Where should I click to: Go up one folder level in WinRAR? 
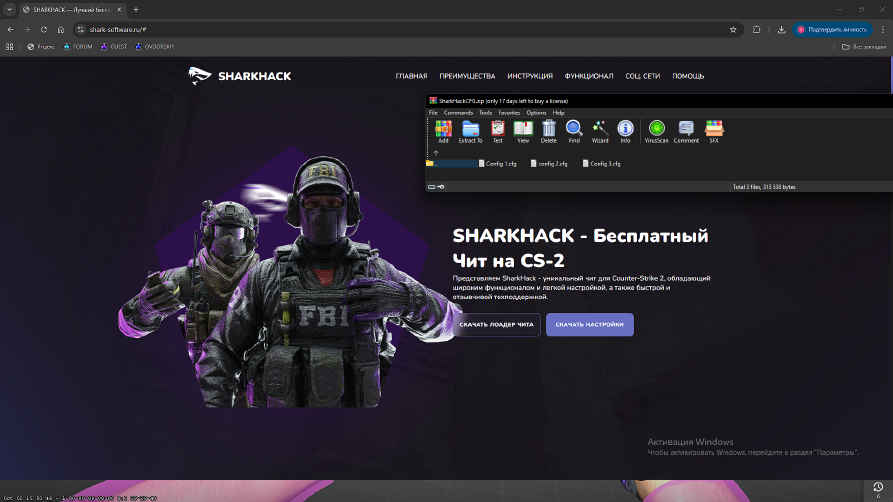[x=435, y=153]
